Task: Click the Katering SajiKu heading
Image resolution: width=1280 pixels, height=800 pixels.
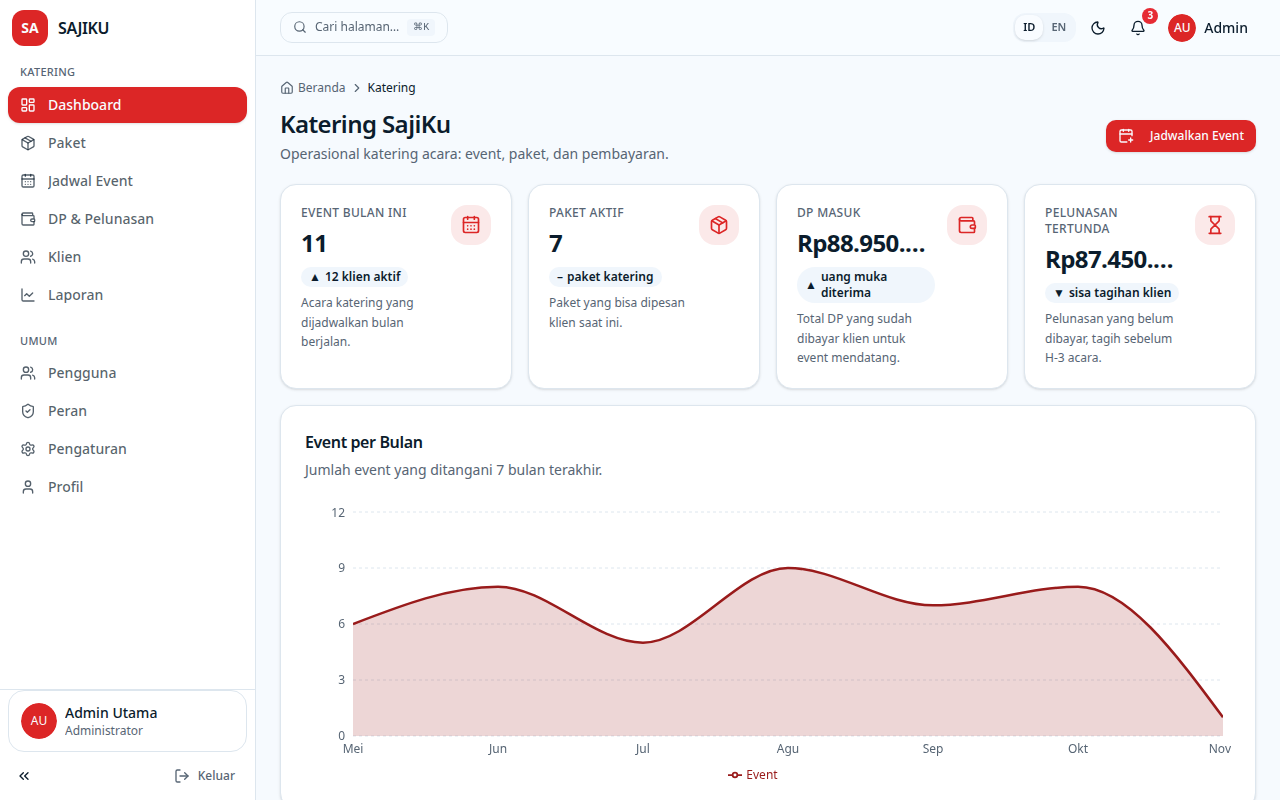Action: pyautogui.click(x=365, y=125)
